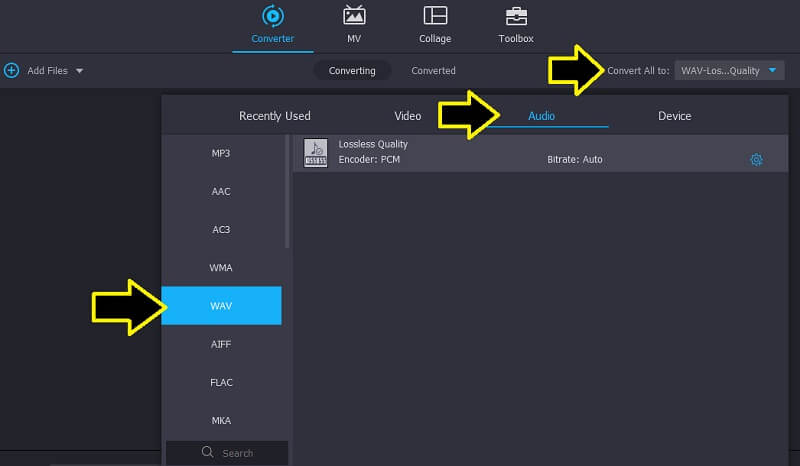The height and width of the screenshot is (466, 800).
Task: Open the Collage layout icon
Action: pyautogui.click(x=435, y=17)
